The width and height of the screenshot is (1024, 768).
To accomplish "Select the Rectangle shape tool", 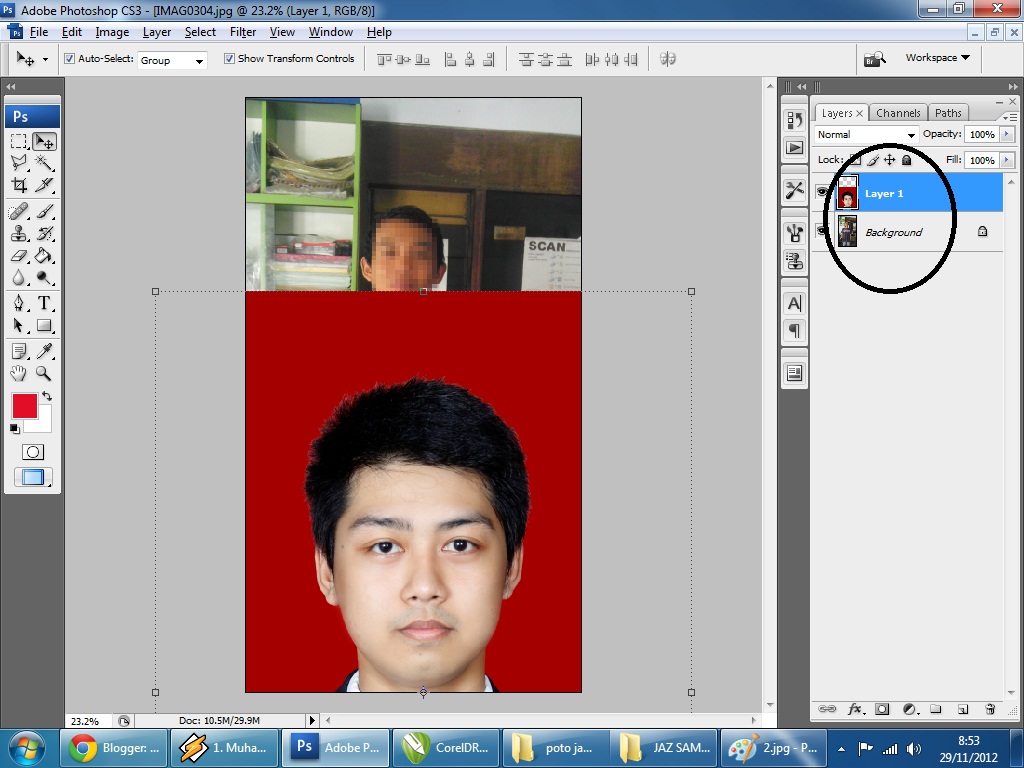I will point(44,325).
